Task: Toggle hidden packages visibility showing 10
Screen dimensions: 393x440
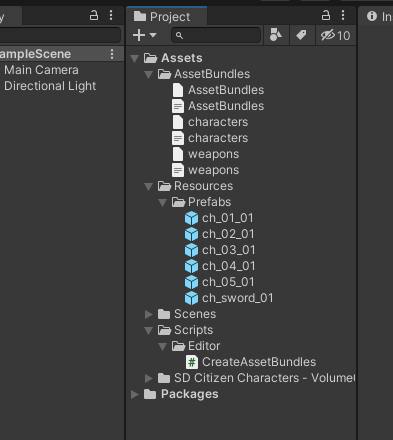Action: (x=335, y=35)
